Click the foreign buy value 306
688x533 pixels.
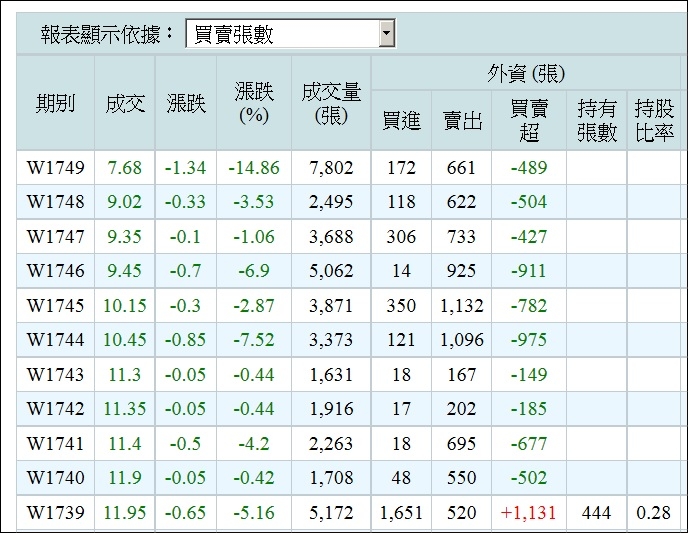(x=401, y=236)
